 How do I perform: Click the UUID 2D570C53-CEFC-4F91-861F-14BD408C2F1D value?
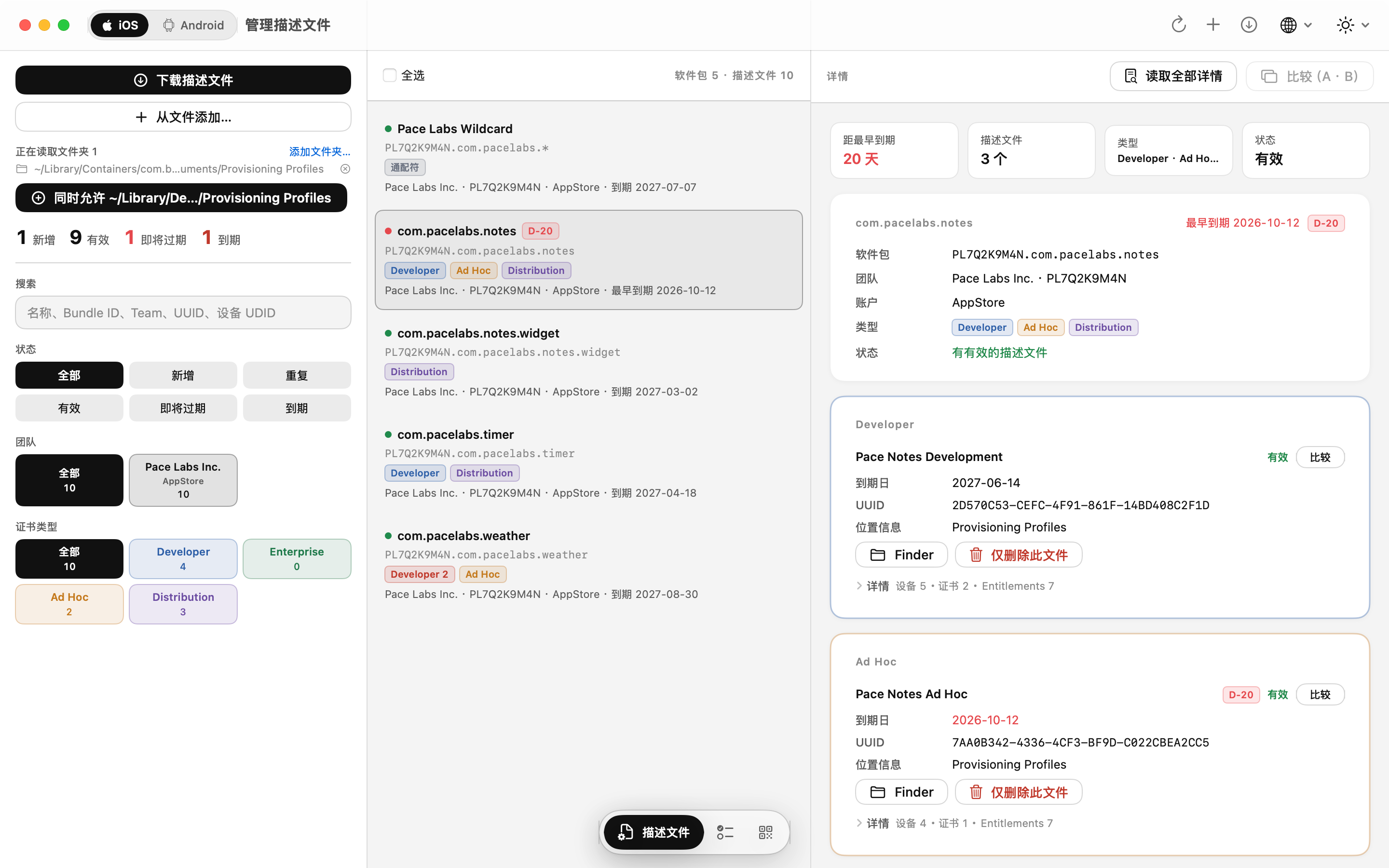click(1080, 505)
